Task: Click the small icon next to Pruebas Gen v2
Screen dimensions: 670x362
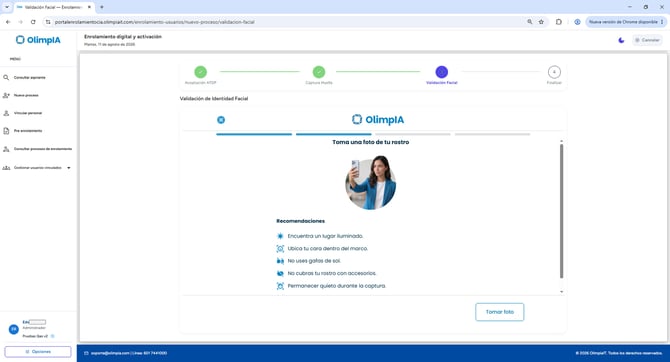Action: coord(53,336)
